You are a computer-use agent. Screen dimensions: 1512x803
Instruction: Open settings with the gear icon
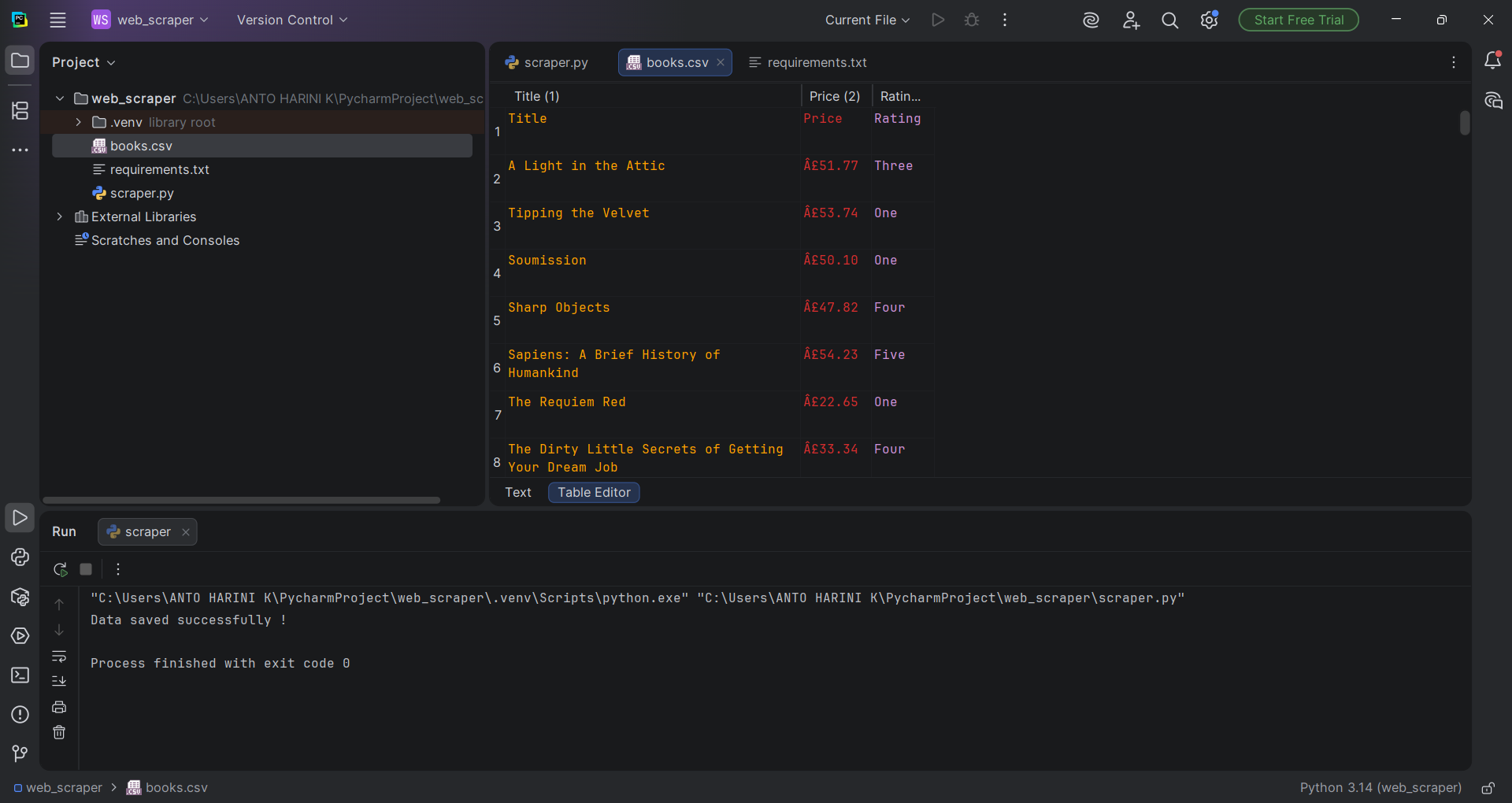1209,20
